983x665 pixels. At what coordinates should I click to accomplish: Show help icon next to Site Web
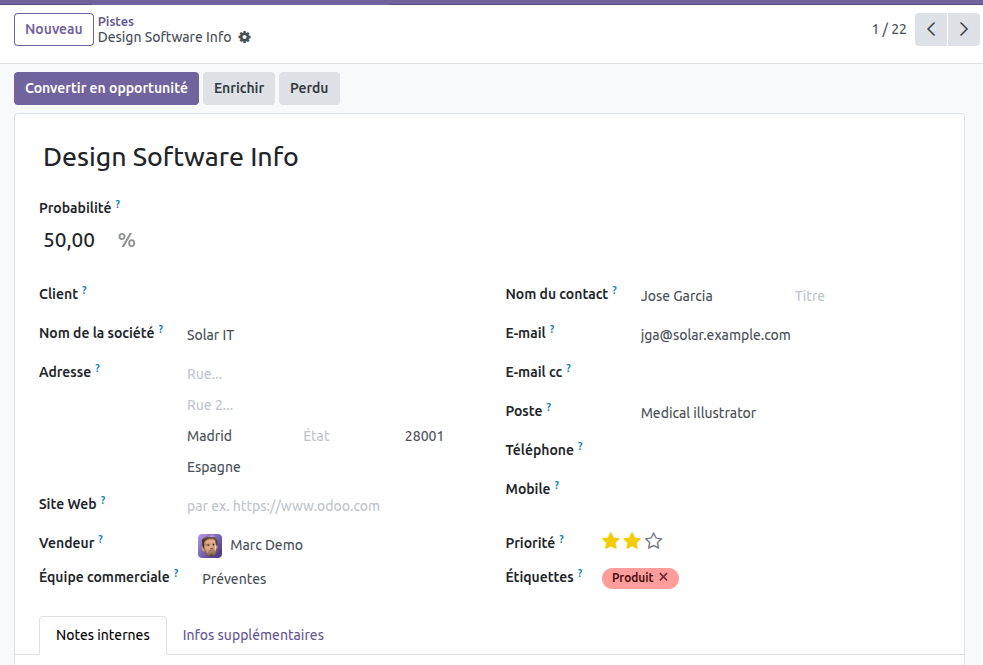tap(103, 500)
